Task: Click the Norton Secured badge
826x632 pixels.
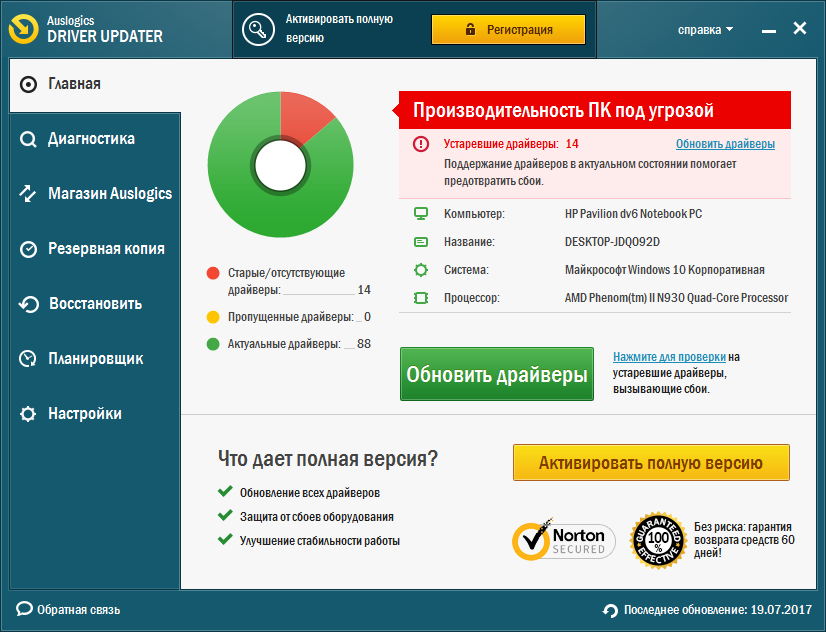Action: pos(564,539)
